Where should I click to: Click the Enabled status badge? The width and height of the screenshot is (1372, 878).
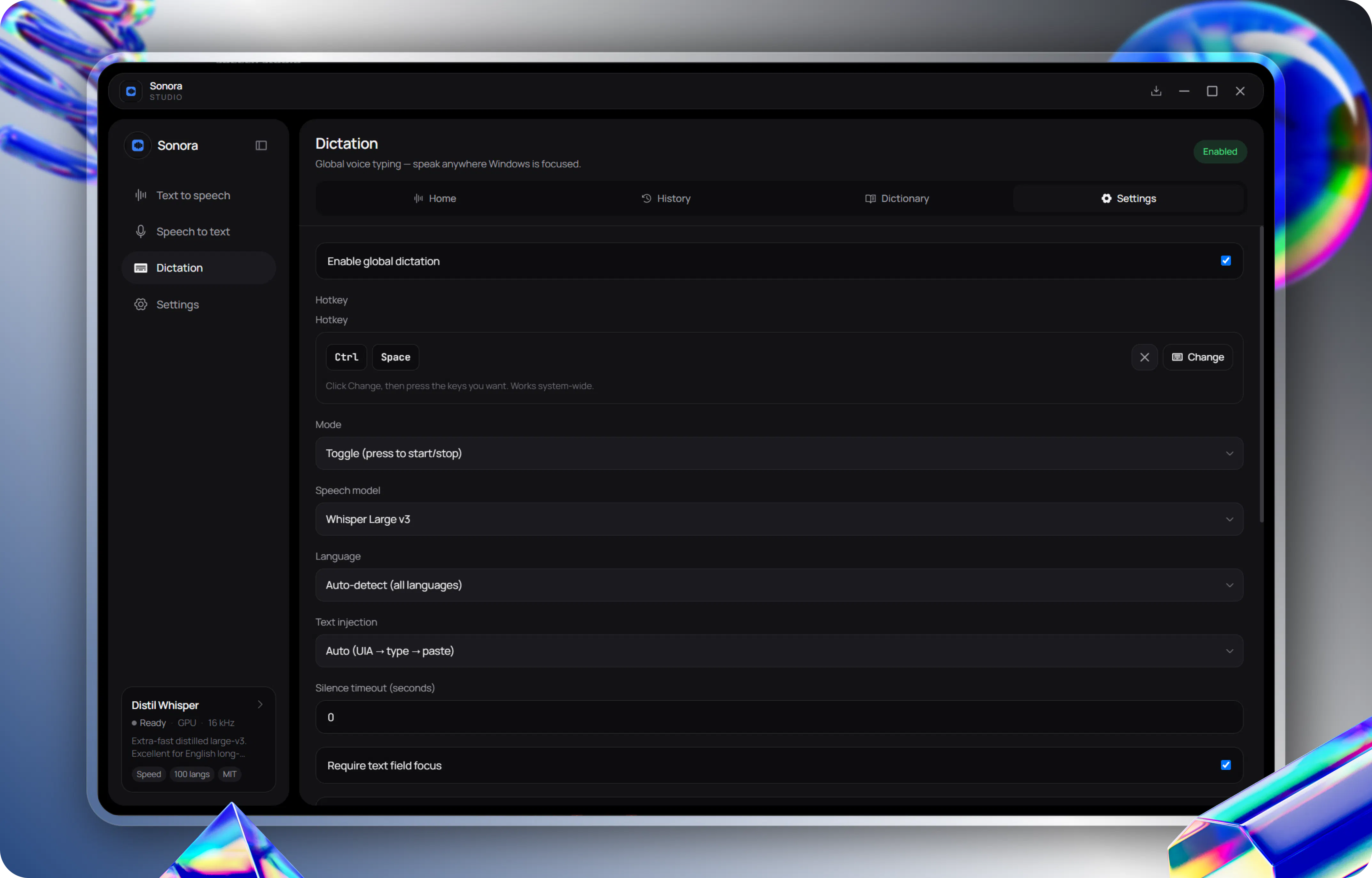[x=1220, y=152]
